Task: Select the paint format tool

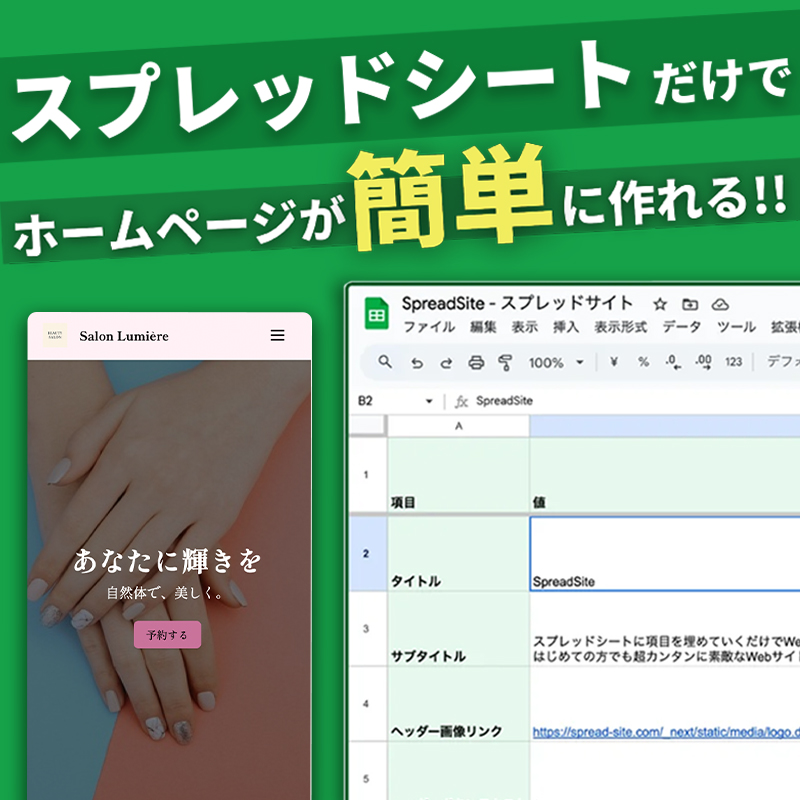Action: pyautogui.click(x=505, y=363)
